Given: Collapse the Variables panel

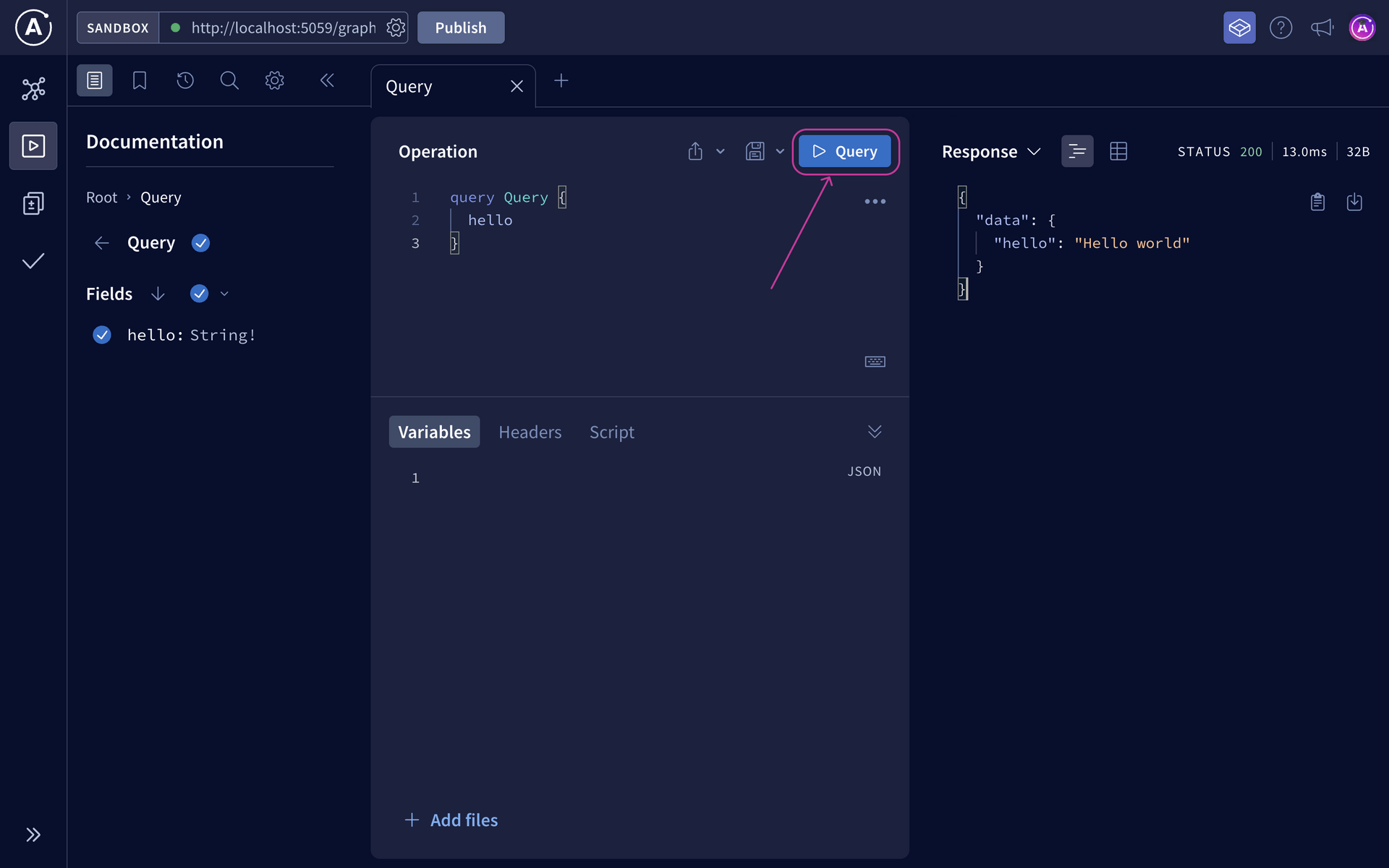Looking at the screenshot, I should tap(875, 431).
